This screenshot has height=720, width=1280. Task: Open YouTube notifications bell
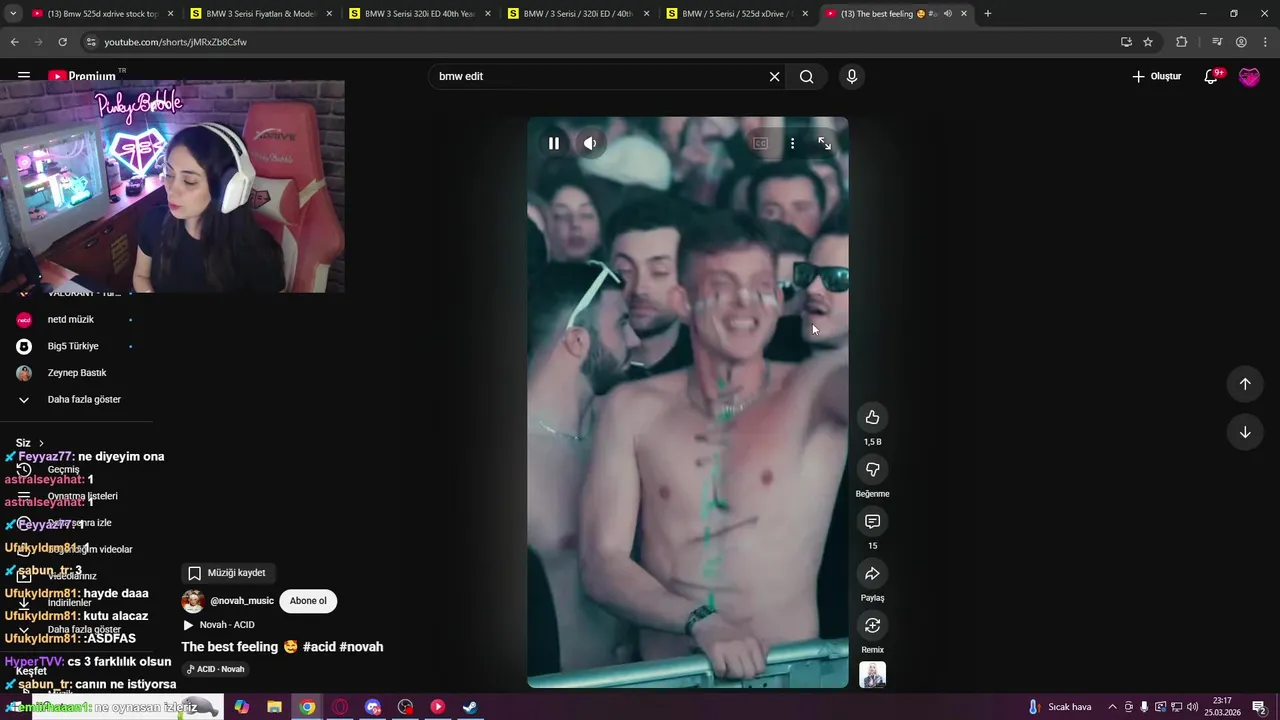click(1211, 76)
